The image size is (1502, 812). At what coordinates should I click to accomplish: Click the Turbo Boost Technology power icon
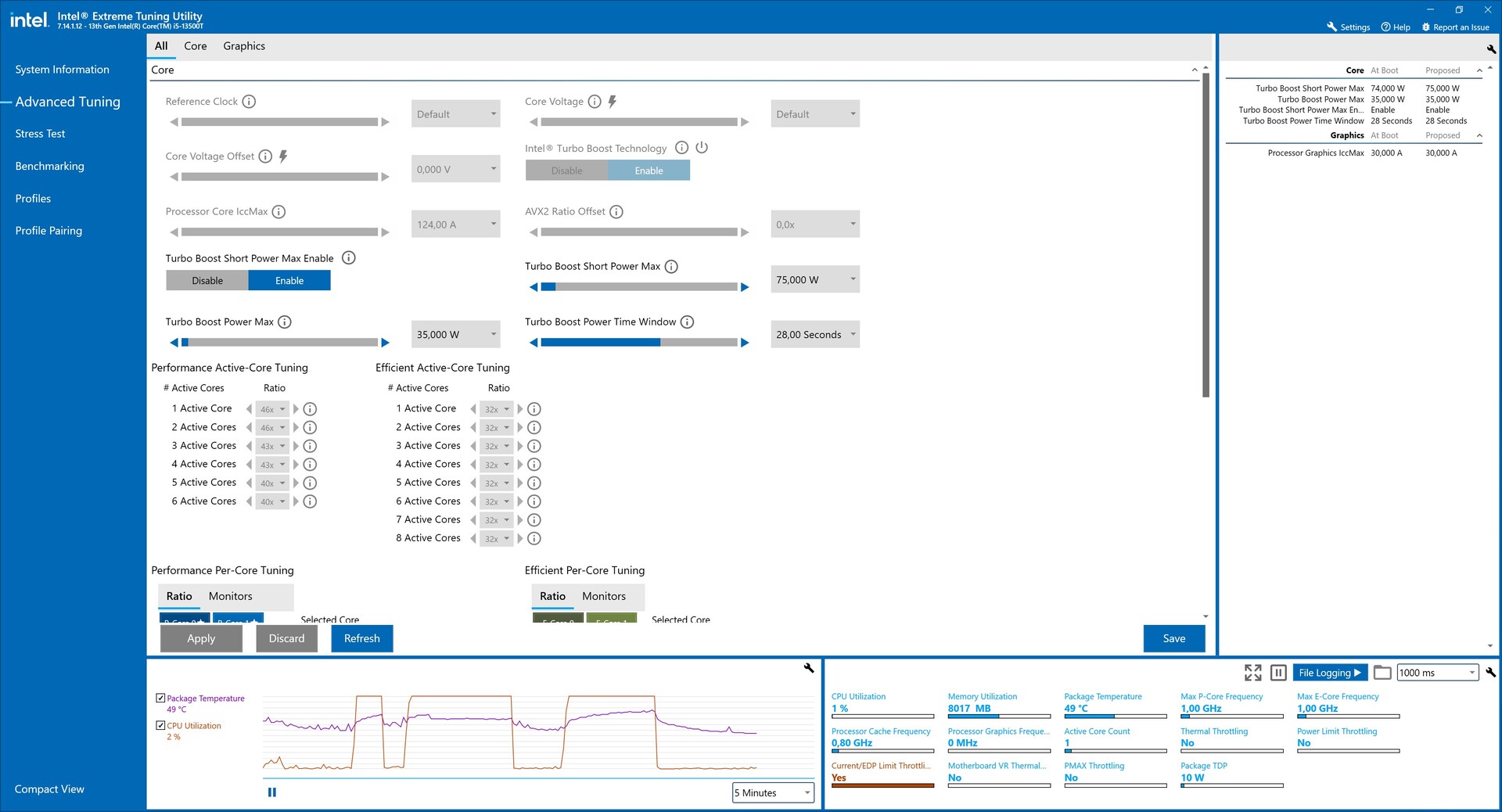(x=702, y=148)
